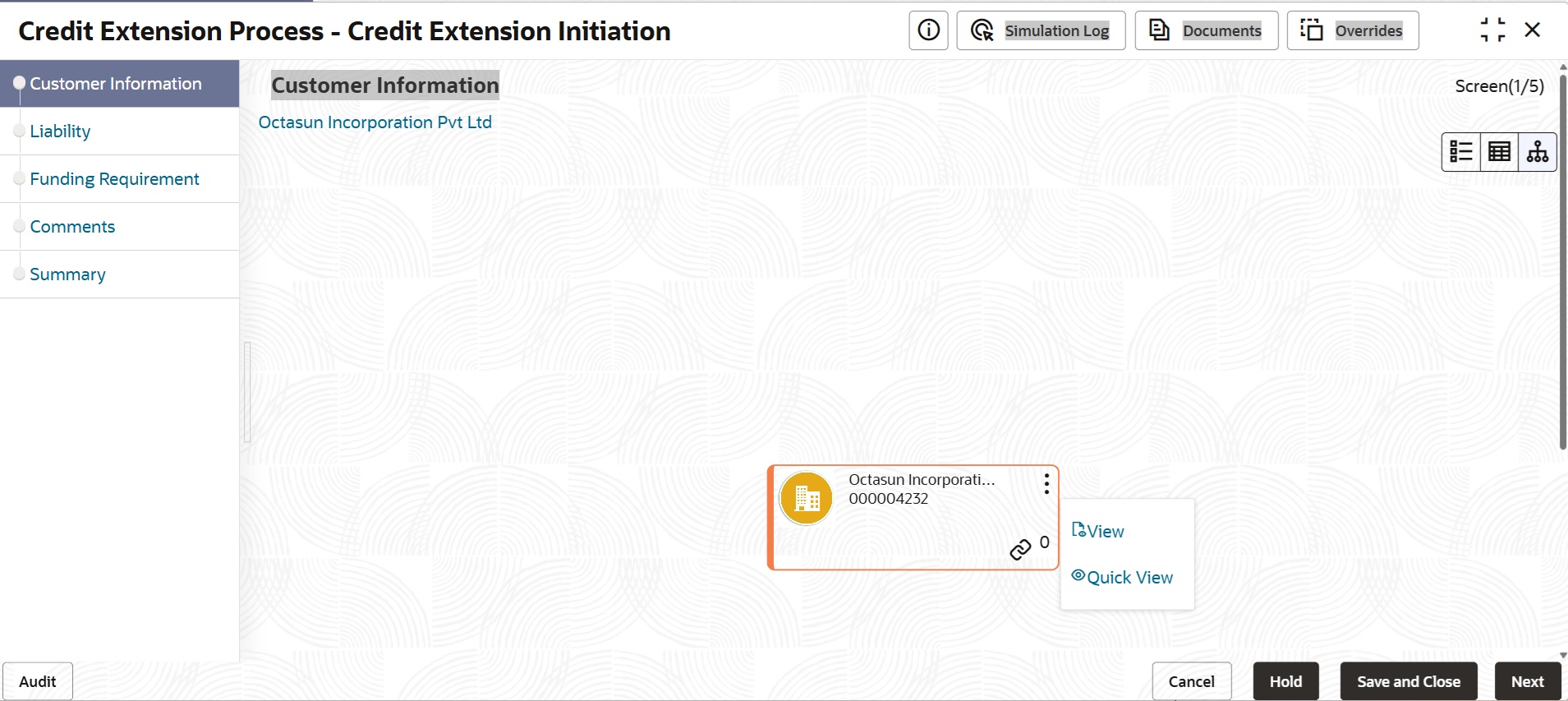1568x701 pixels.
Task: Click the Audit button
Action: pyautogui.click(x=38, y=681)
